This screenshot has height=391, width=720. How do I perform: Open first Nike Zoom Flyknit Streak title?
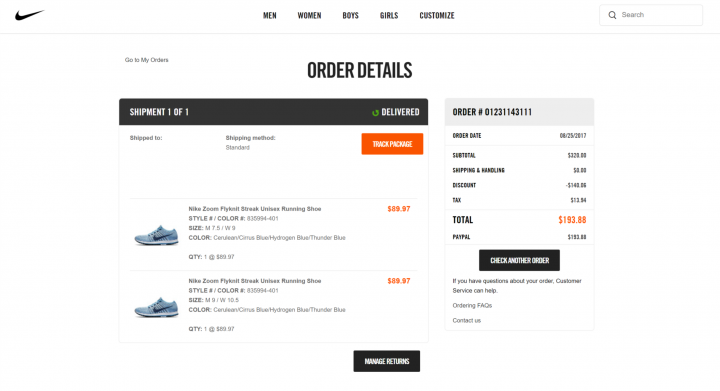click(x=255, y=209)
